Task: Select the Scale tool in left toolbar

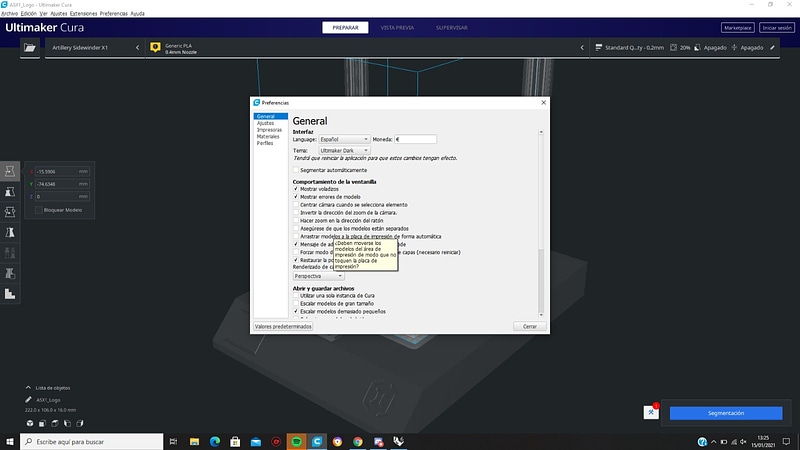Action: pyautogui.click(x=10, y=191)
